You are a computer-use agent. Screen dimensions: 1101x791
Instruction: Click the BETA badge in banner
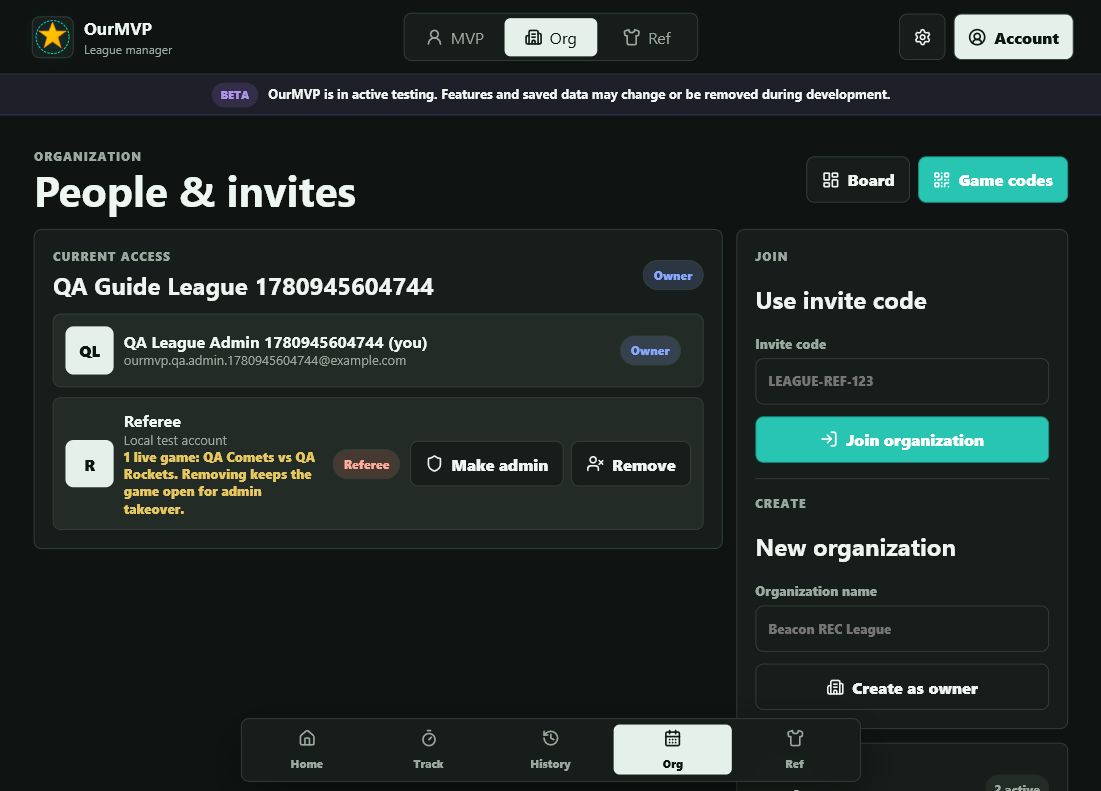[235, 95]
